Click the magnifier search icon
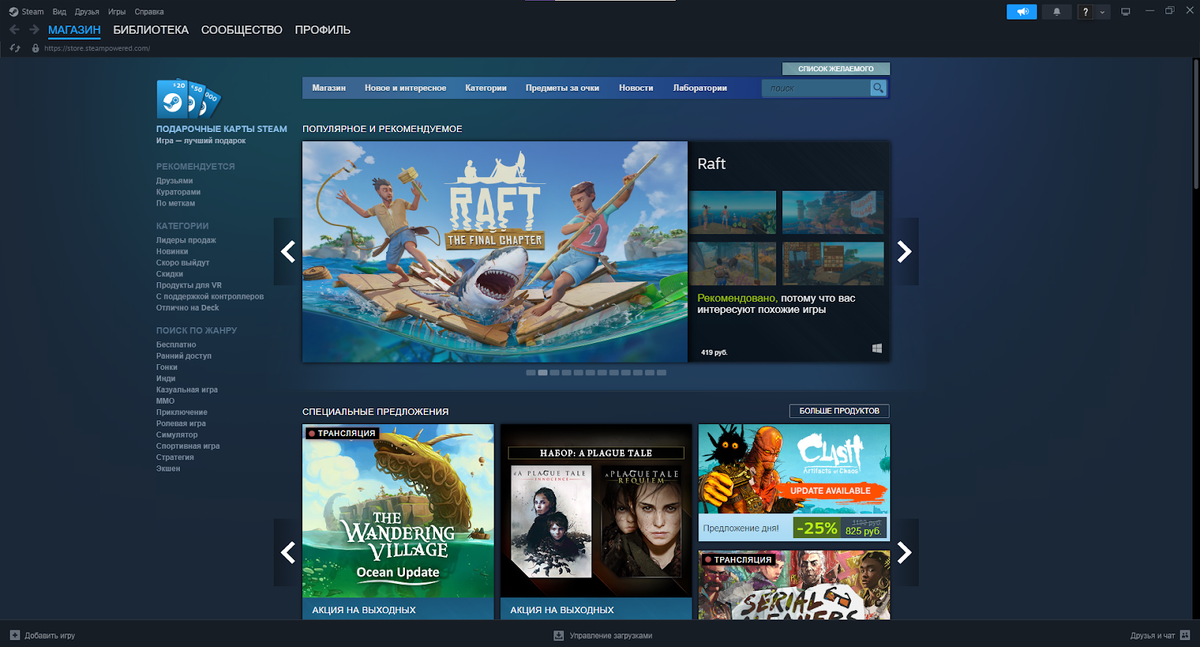The width and height of the screenshot is (1200, 647). pyautogui.click(x=878, y=88)
